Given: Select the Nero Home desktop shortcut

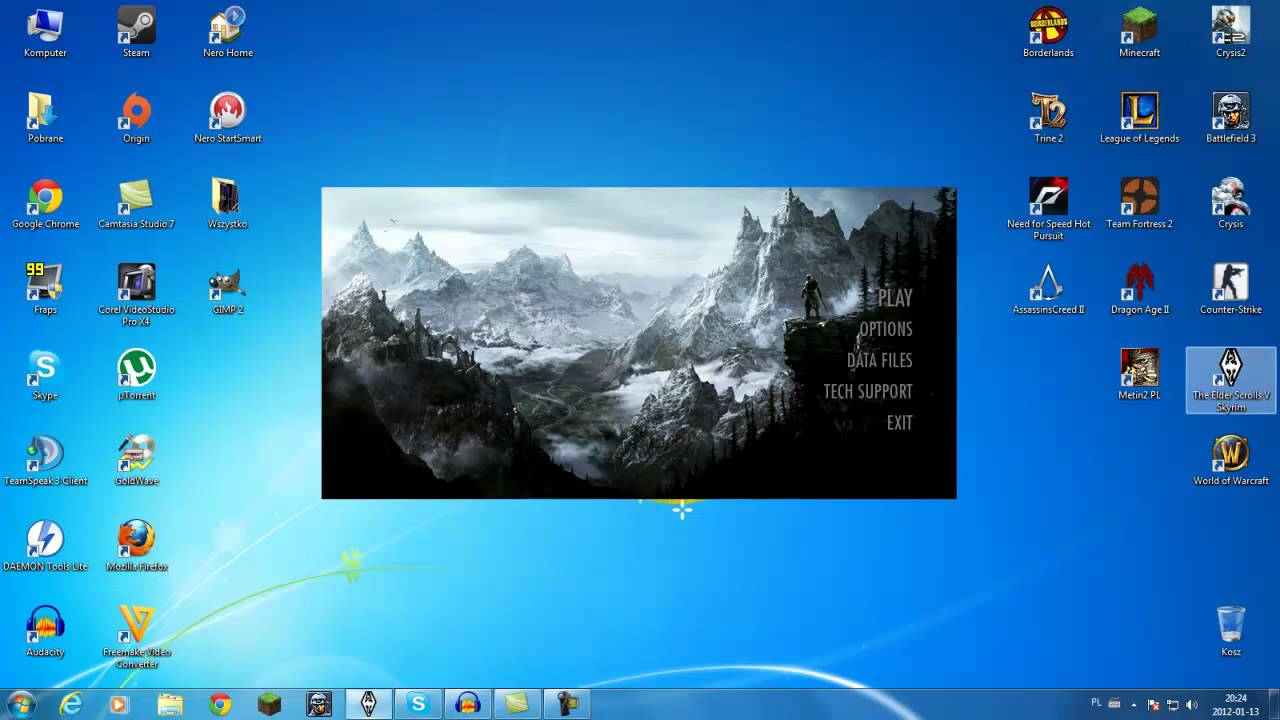Looking at the screenshot, I should pyautogui.click(x=228, y=33).
